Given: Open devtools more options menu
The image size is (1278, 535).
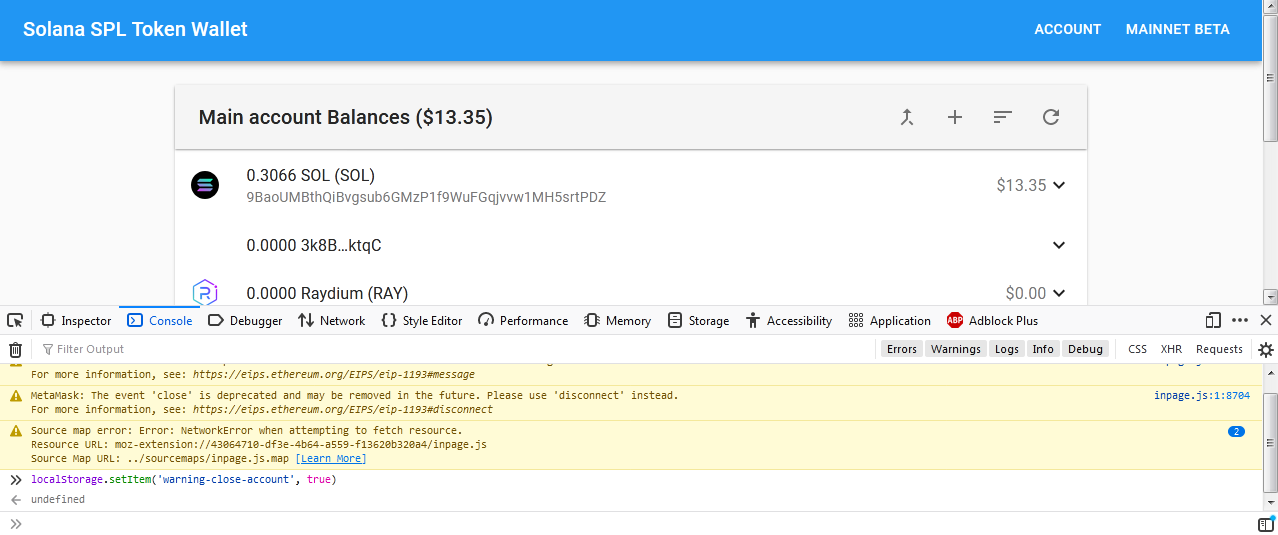Looking at the screenshot, I should pyautogui.click(x=1240, y=321).
